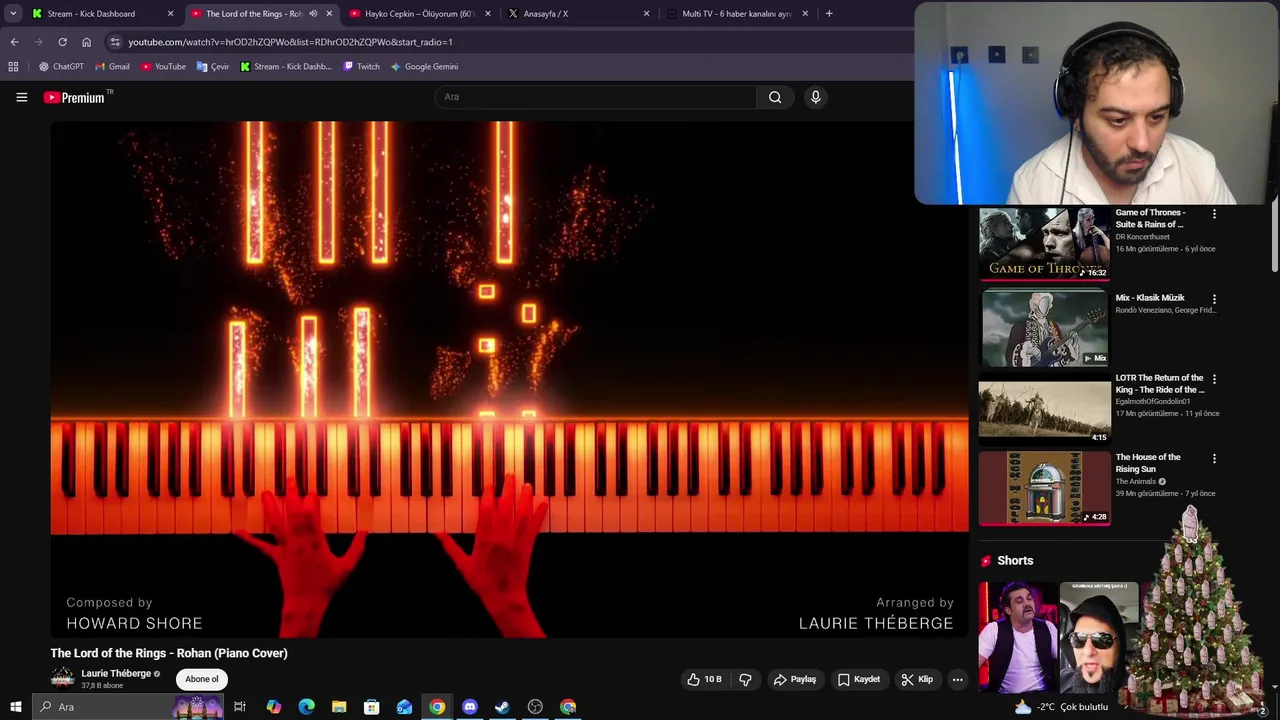Image resolution: width=1280 pixels, height=720 pixels.
Task: Click the Paylaş share button
Action: pos(795,679)
